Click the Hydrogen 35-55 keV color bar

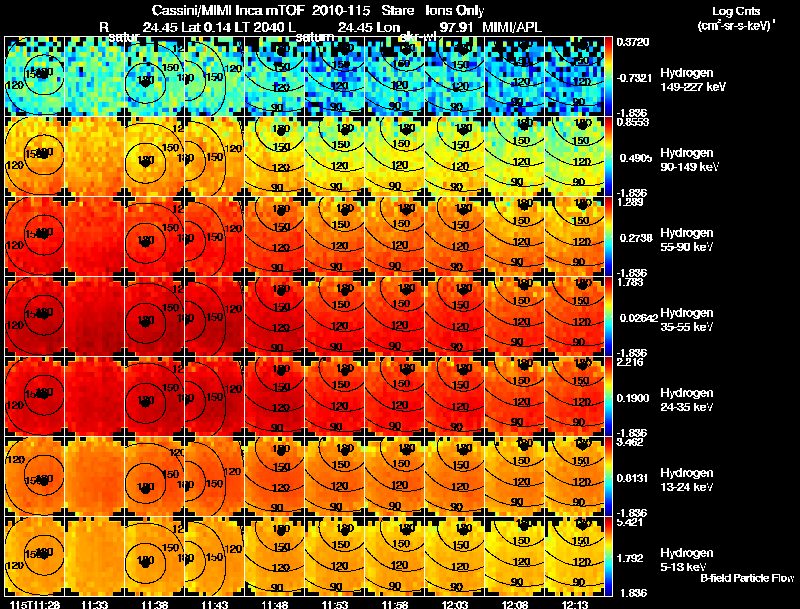[608, 316]
